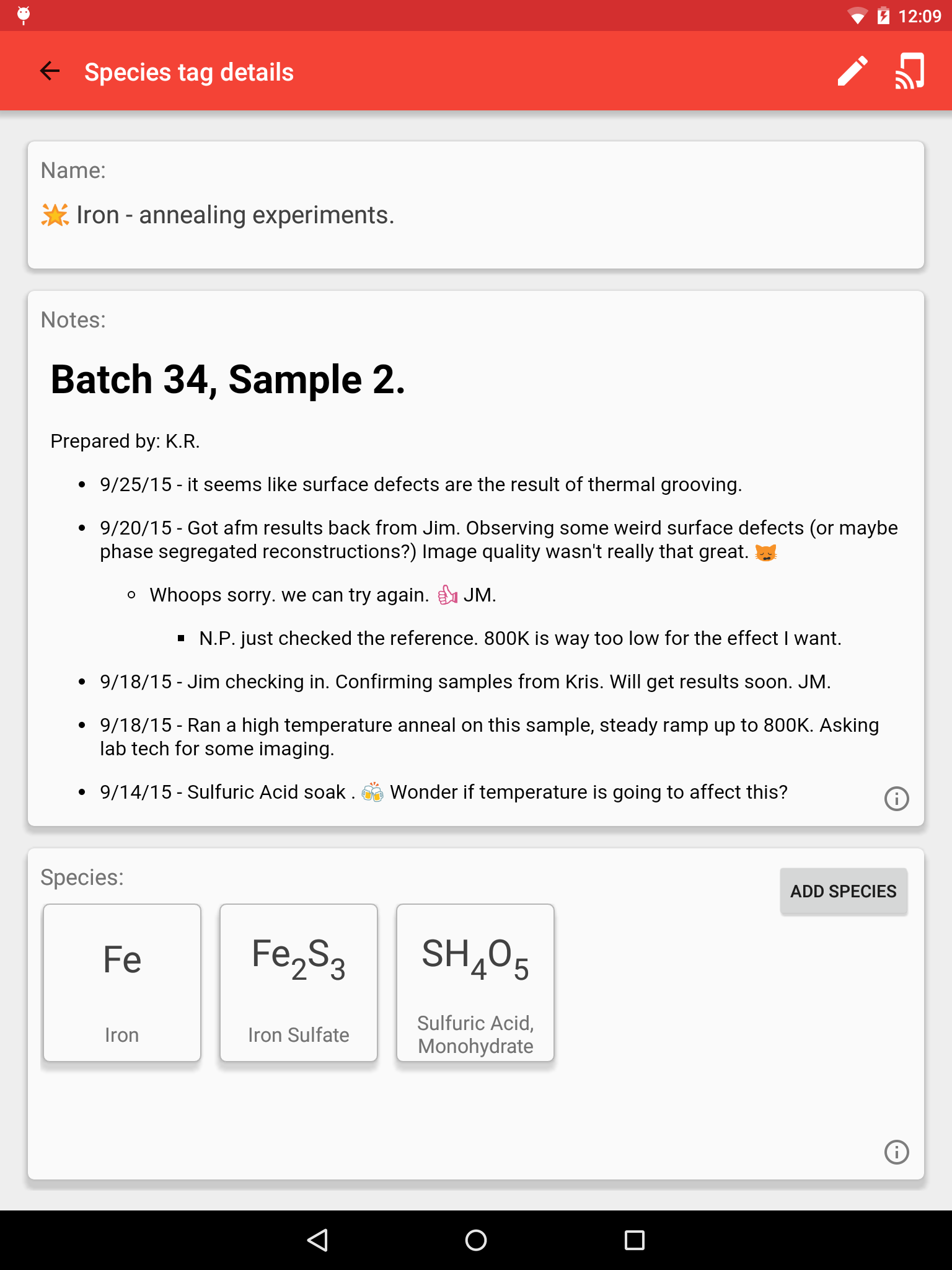The image size is (952, 1270).
Task: Tap the debug notification icon in status bar
Action: coord(24,15)
